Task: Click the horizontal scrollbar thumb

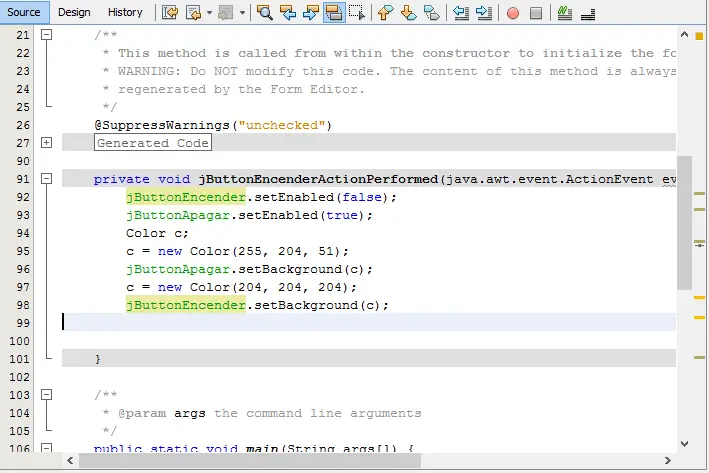Action: coord(250,460)
